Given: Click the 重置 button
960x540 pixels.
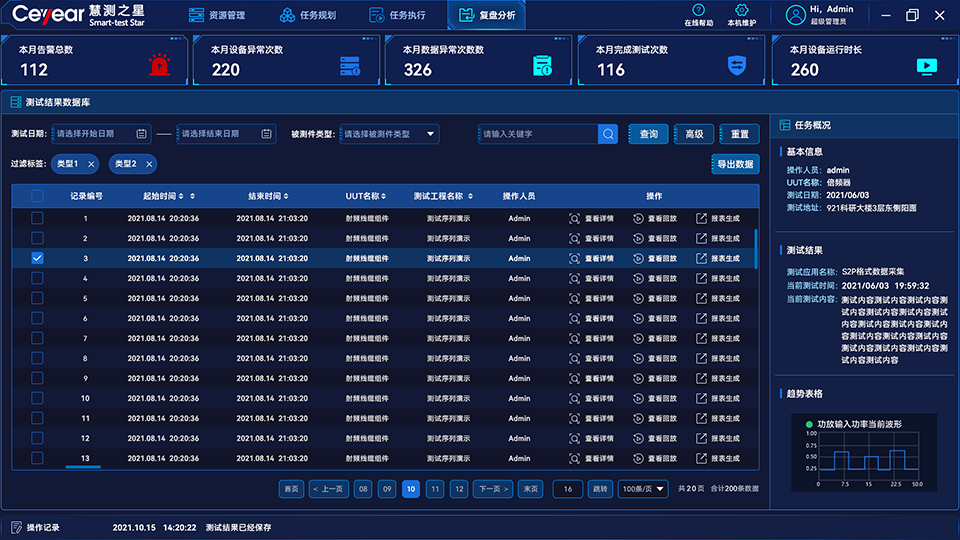Looking at the screenshot, I should click(739, 134).
